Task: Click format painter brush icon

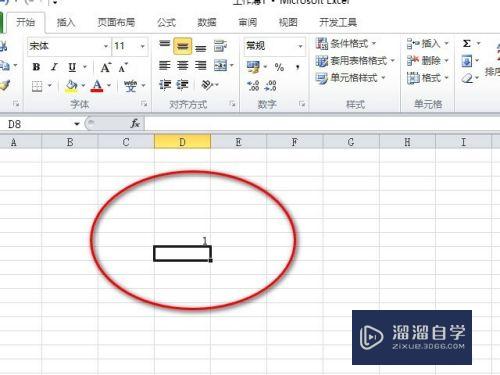Action: [4, 85]
